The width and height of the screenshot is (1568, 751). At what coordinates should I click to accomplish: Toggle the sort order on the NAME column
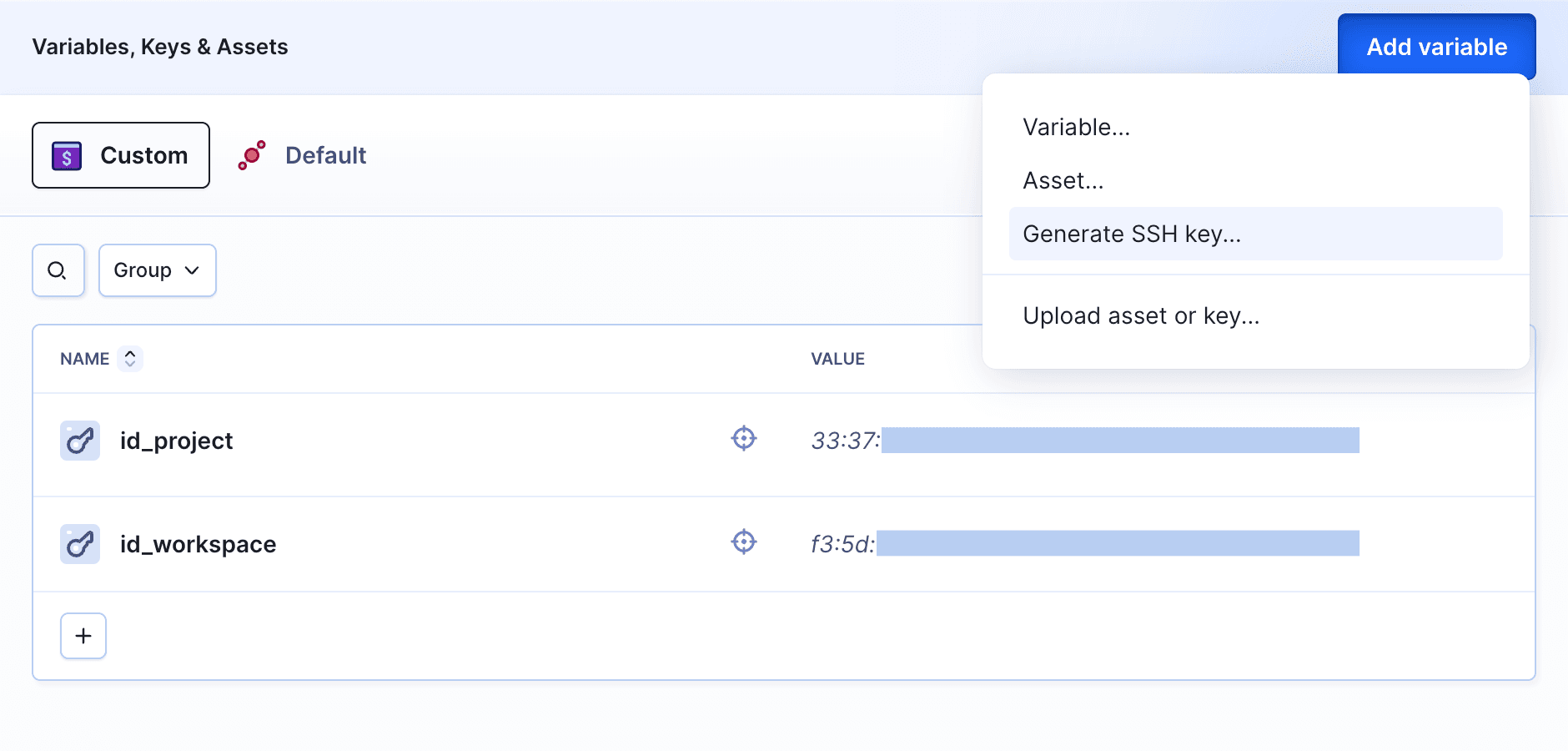[131, 358]
